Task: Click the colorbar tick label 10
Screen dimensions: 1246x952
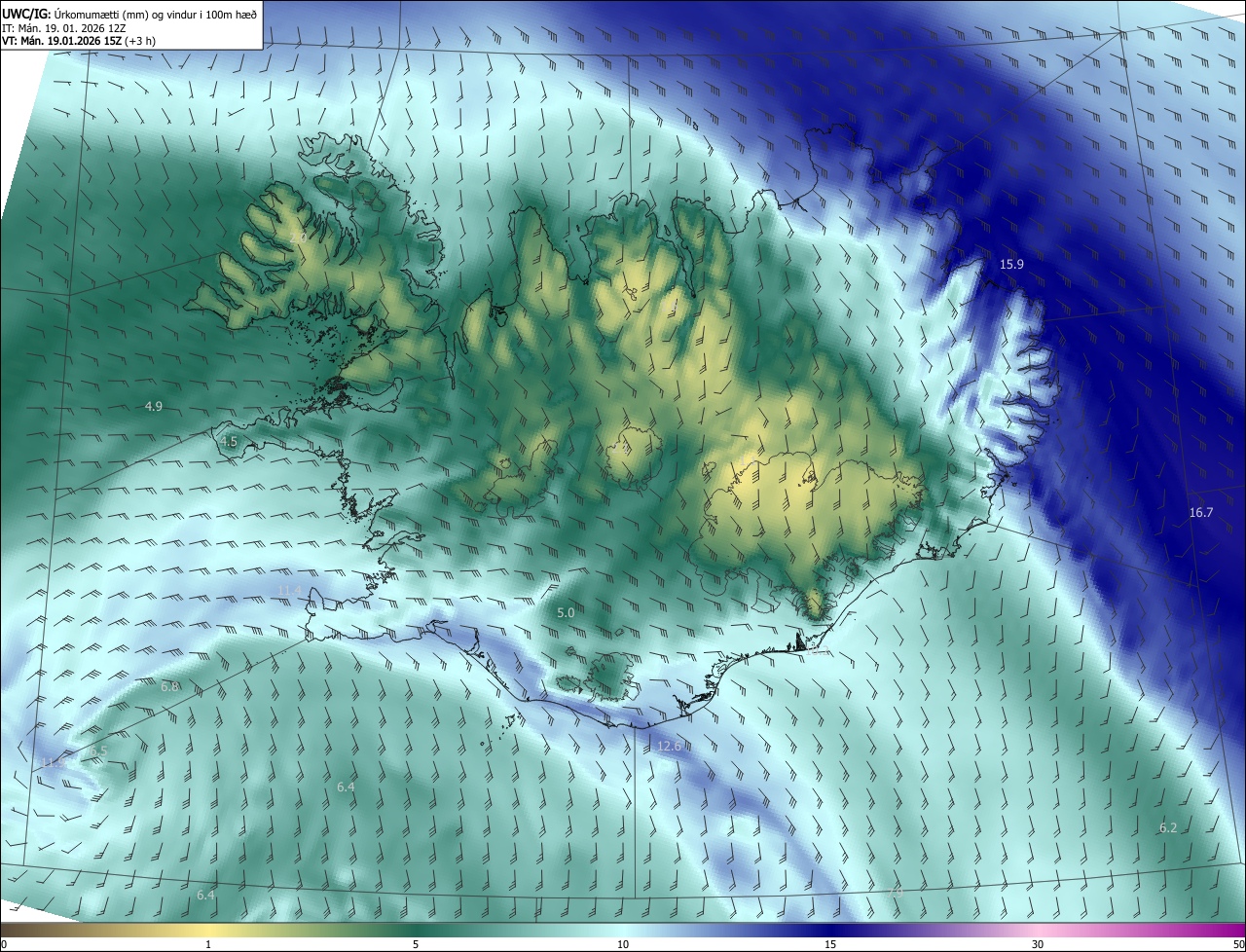Action: pyautogui.click(x=623, y=944)
